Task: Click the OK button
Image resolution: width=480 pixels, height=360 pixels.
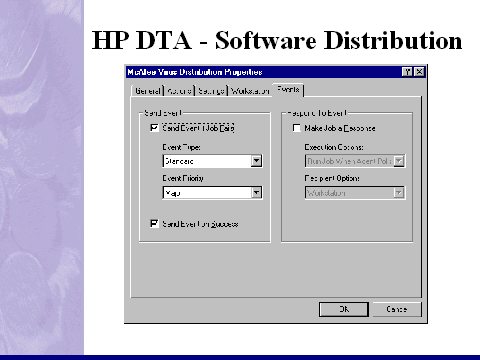Action: coord(344,309)
